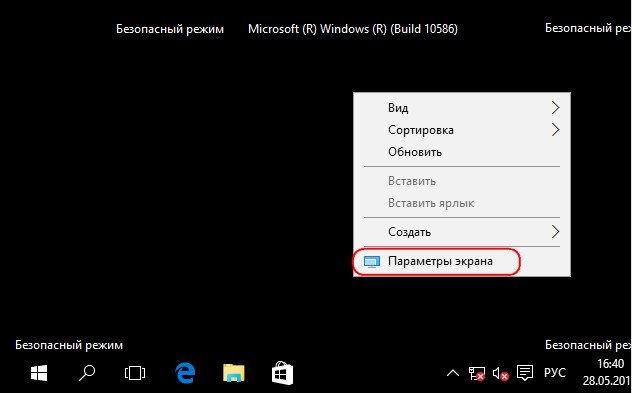
Task: Open Task View from the taskbar
Action: (x=135, y=373)
